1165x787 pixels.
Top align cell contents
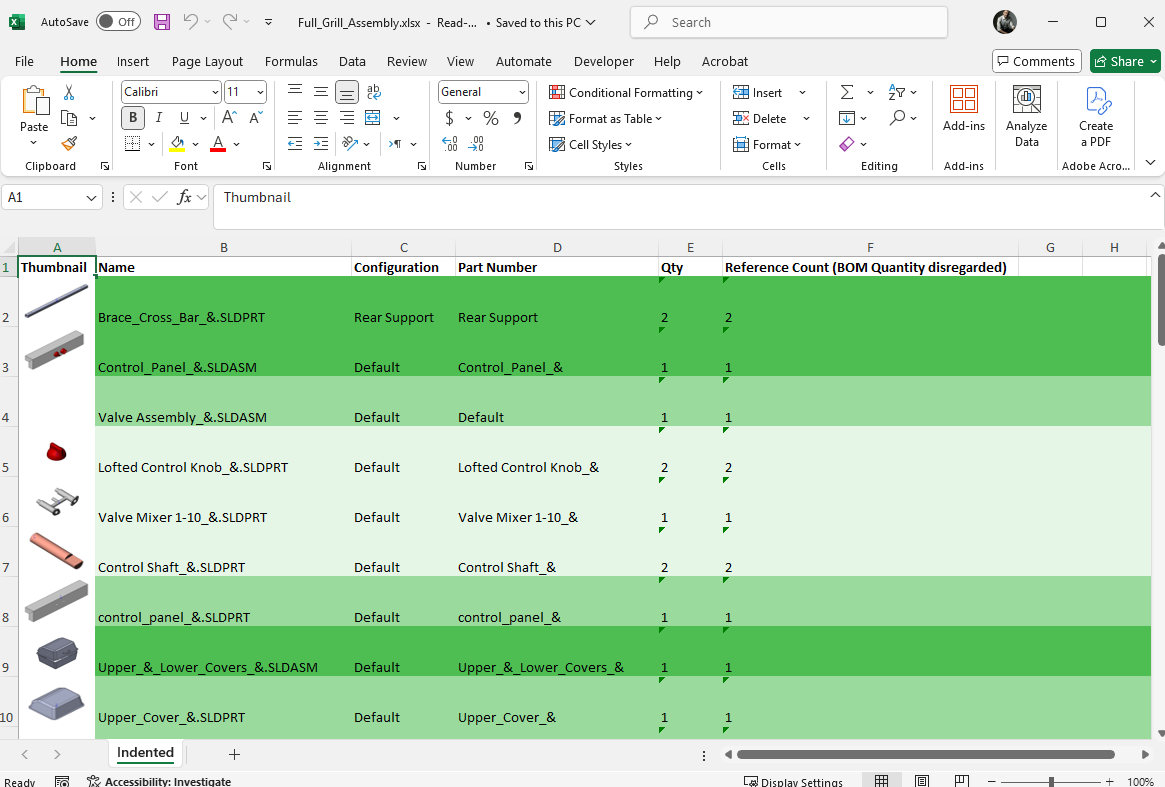coord(295,91)
